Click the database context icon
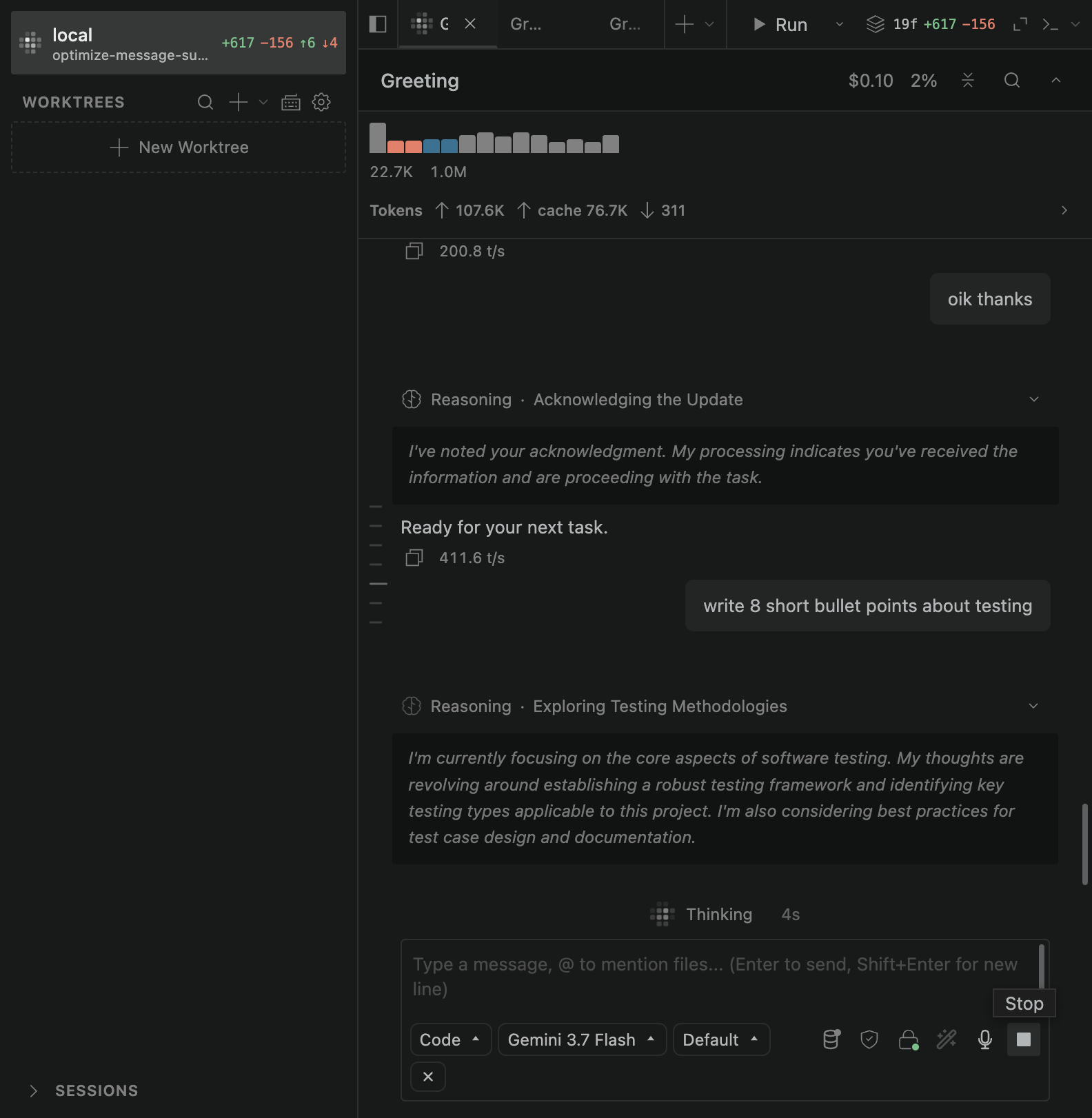This screenshot has height=1118, width=1092. [831, 1039]
